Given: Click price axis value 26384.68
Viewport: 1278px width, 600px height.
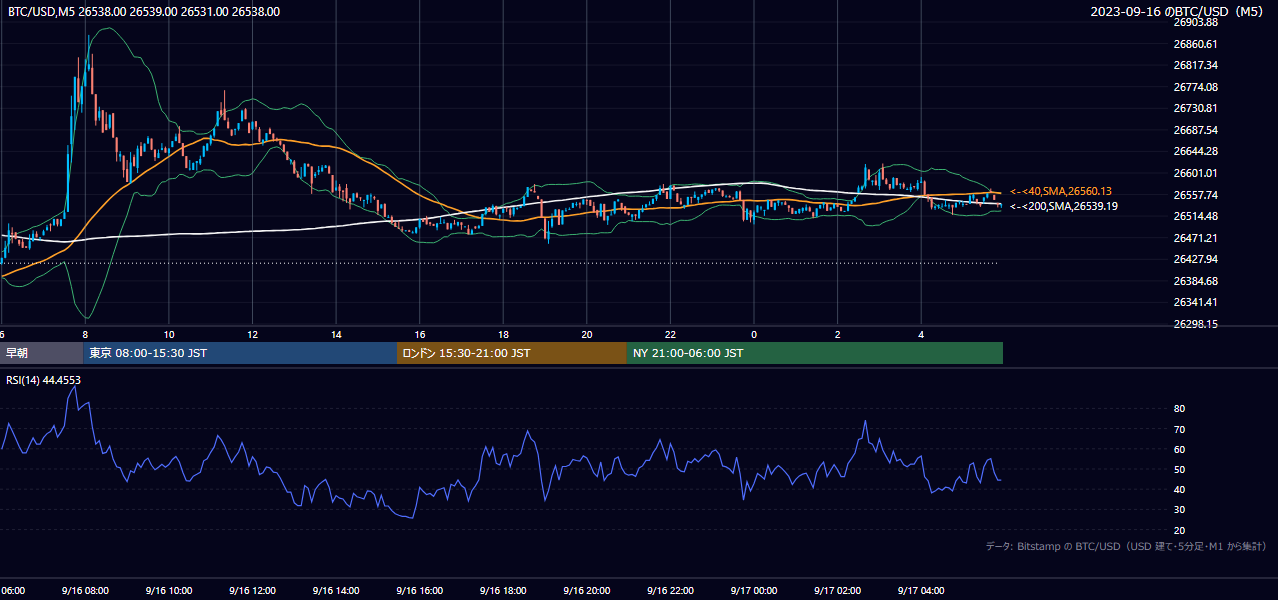Looking at the screenshot, I should (1195, 280).
